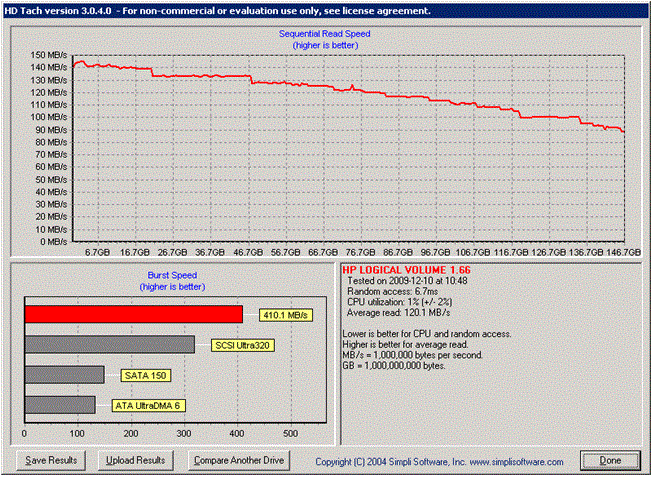Screen dimensions: 654x478
Task: Click the Save Results button
Action: pos(51,460)
